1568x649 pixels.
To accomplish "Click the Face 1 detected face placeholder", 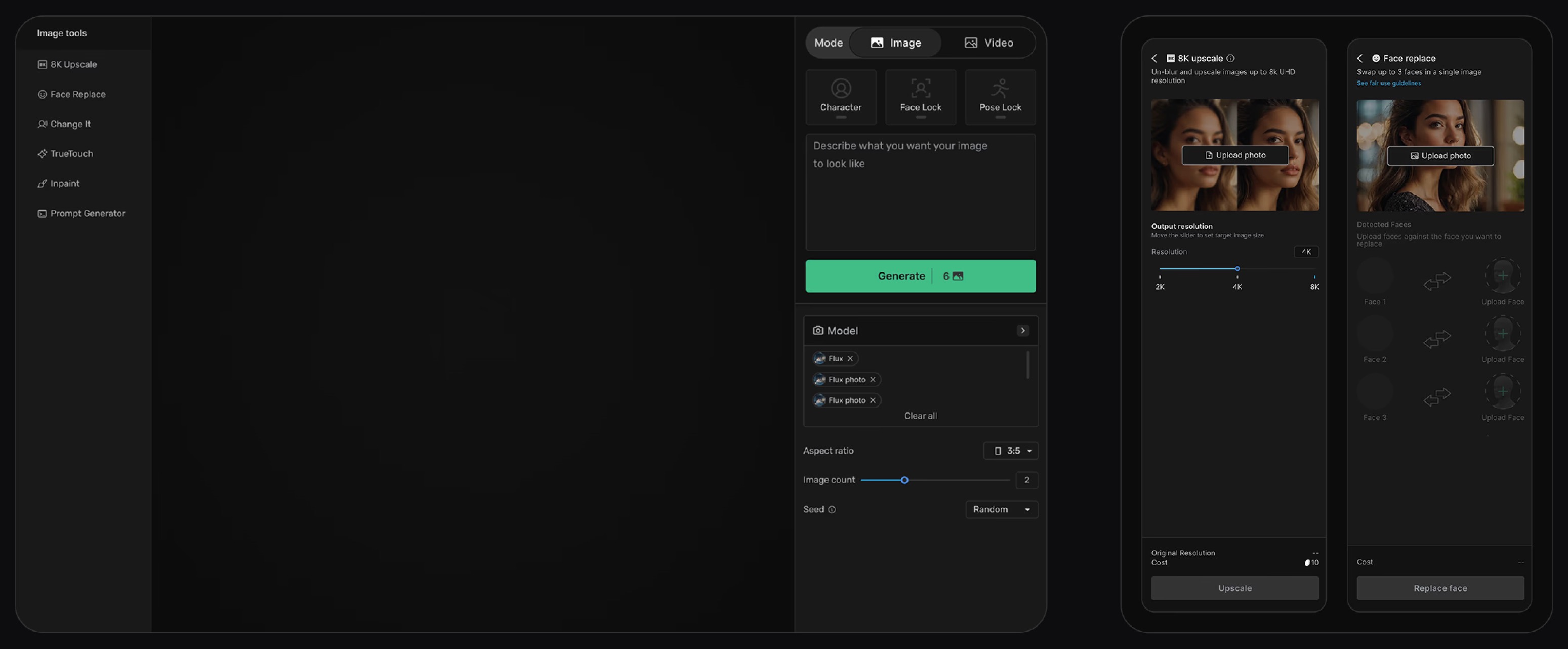I will 1375,276.
